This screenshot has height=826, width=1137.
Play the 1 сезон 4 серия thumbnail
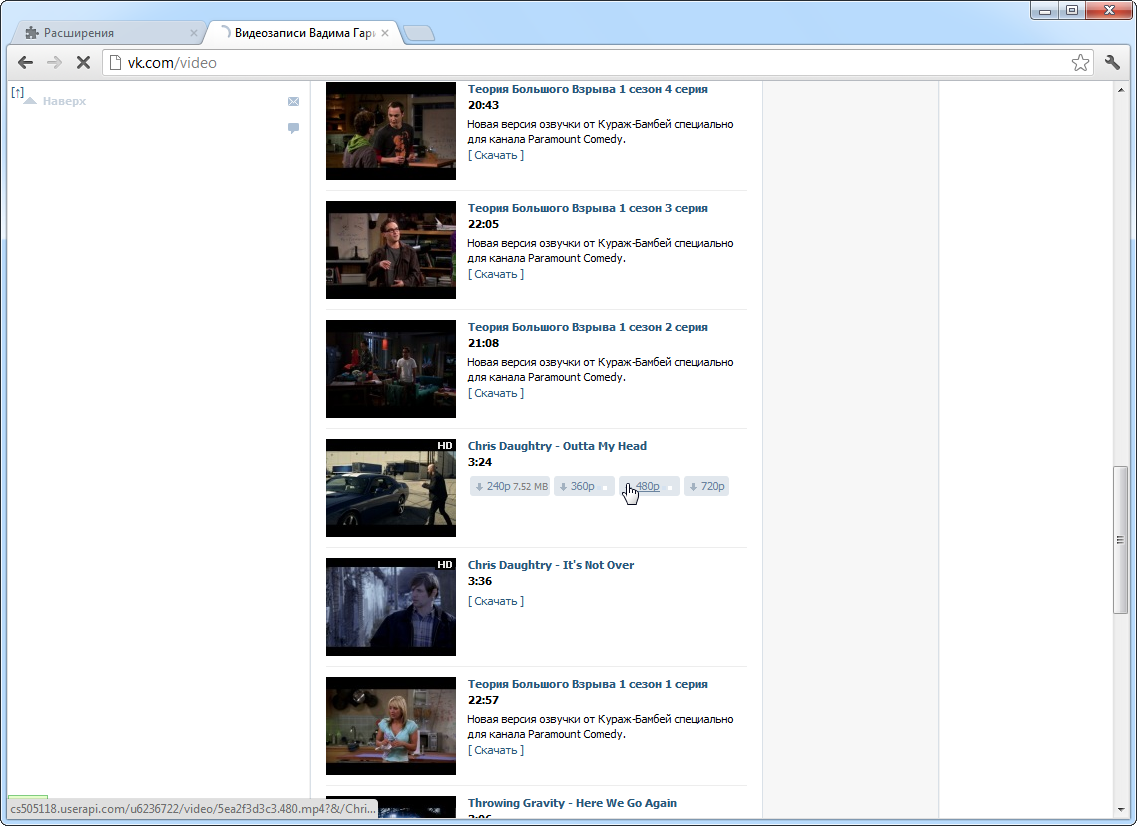[391, 131]
